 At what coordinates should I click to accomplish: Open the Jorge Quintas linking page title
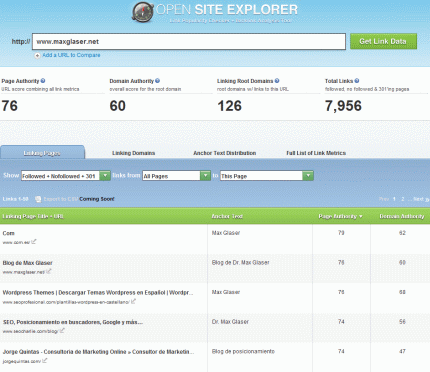click(98, 352)
